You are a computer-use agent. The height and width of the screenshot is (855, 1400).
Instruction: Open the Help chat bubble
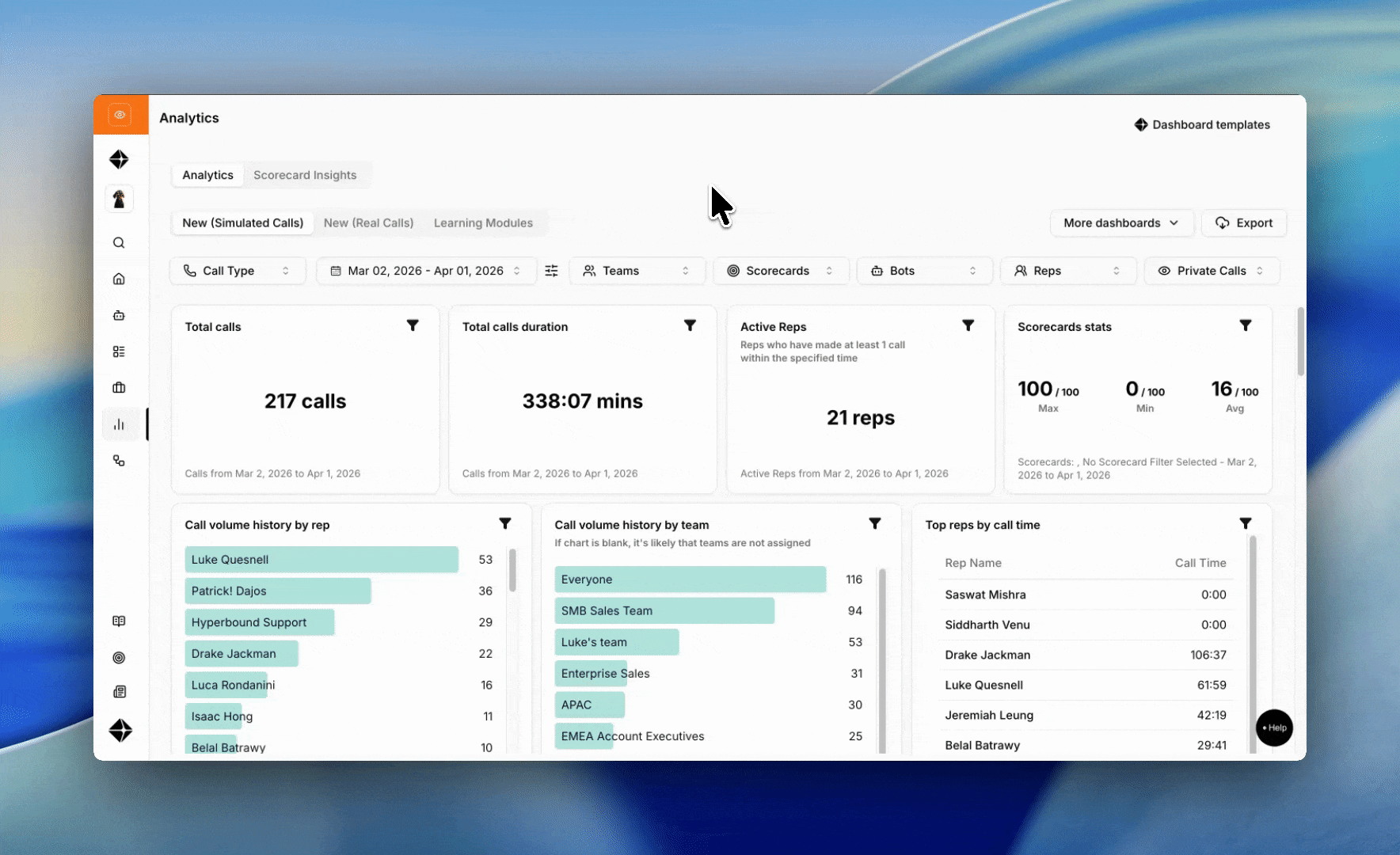tap(1274, 728)
